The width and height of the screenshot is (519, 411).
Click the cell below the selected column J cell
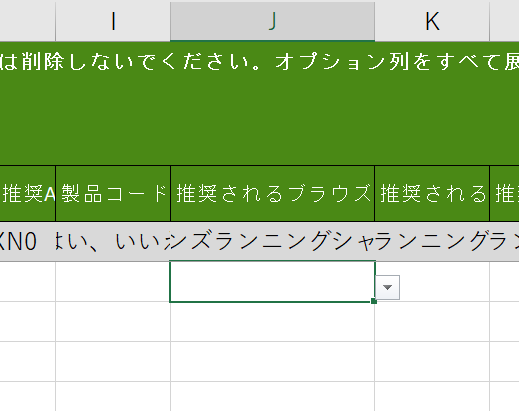[x=272, y=322]
